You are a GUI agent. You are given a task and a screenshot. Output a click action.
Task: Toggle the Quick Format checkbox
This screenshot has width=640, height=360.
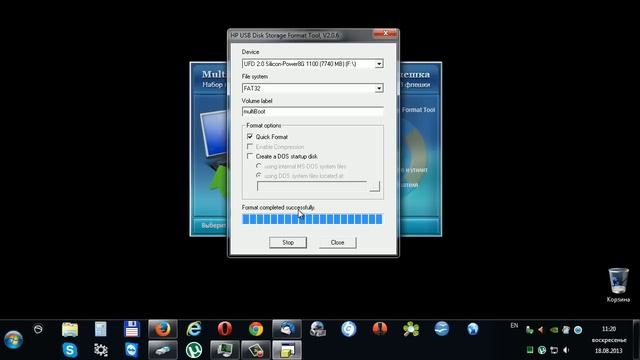tap(250, 136)
